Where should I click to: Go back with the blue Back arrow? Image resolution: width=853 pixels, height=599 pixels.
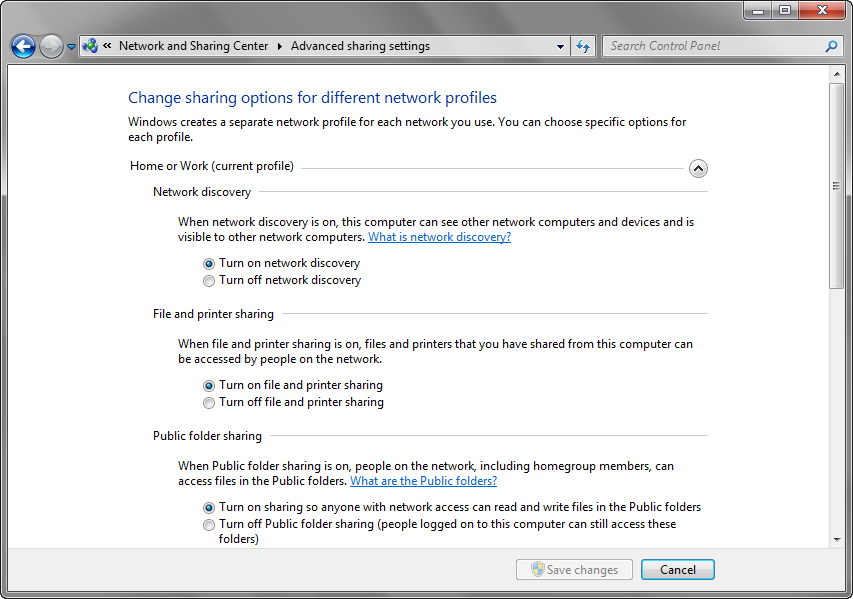pos(23,47)
